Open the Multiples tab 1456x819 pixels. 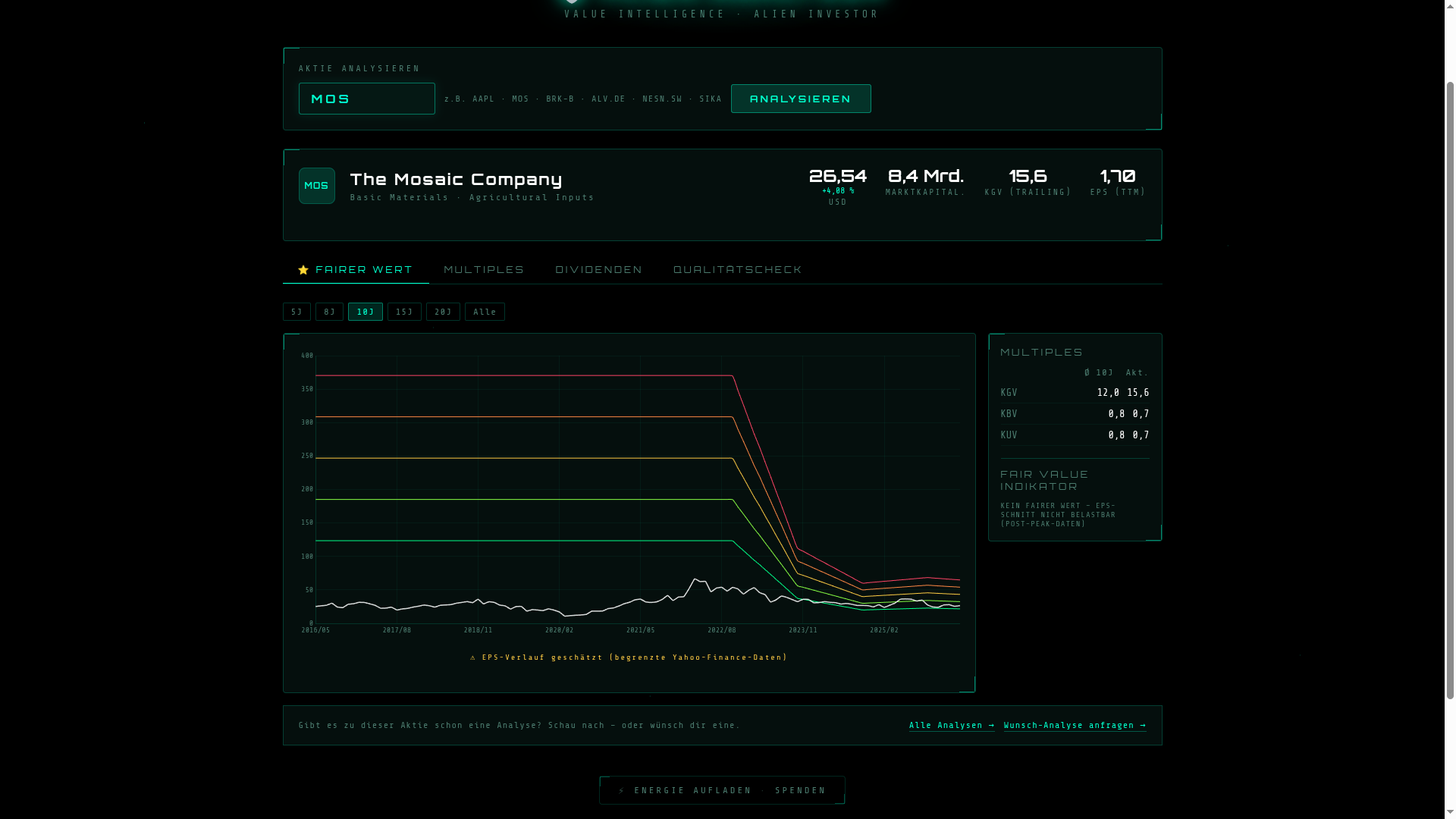[484, 270]
